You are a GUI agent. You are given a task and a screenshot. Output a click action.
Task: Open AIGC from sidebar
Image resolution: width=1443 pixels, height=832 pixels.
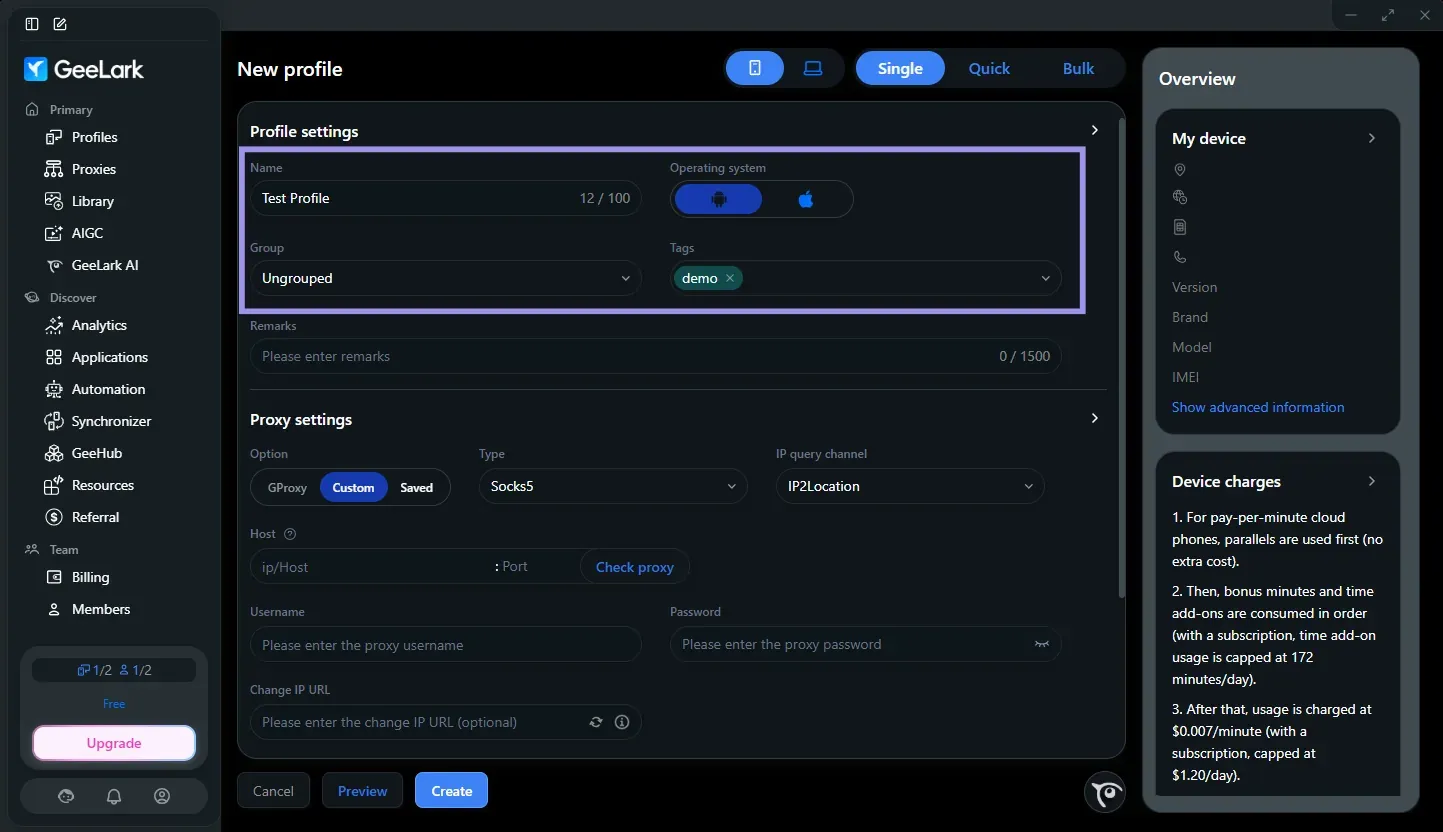[87, 233]
